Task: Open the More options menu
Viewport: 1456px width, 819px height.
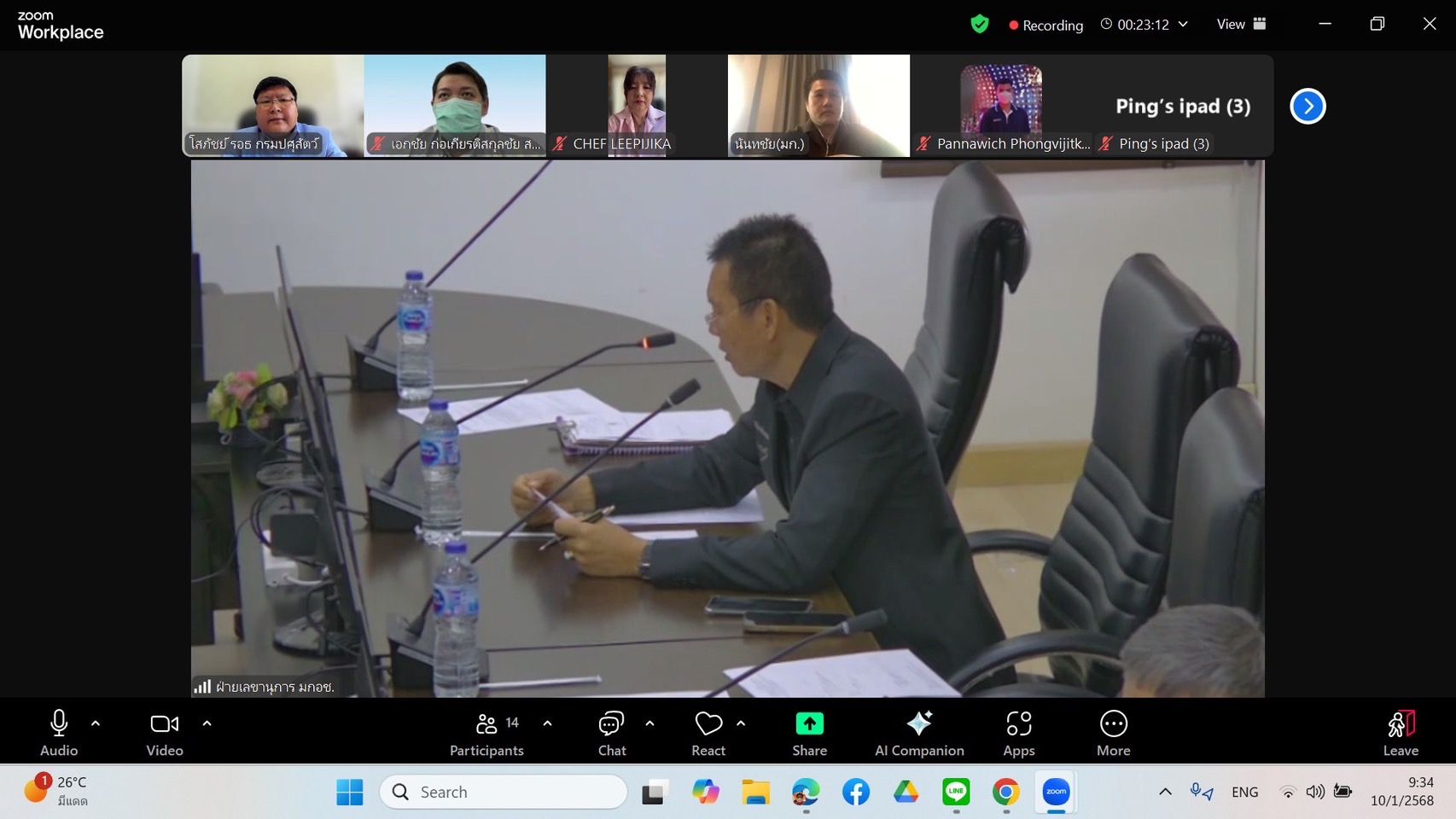Action: (1113, 733)
